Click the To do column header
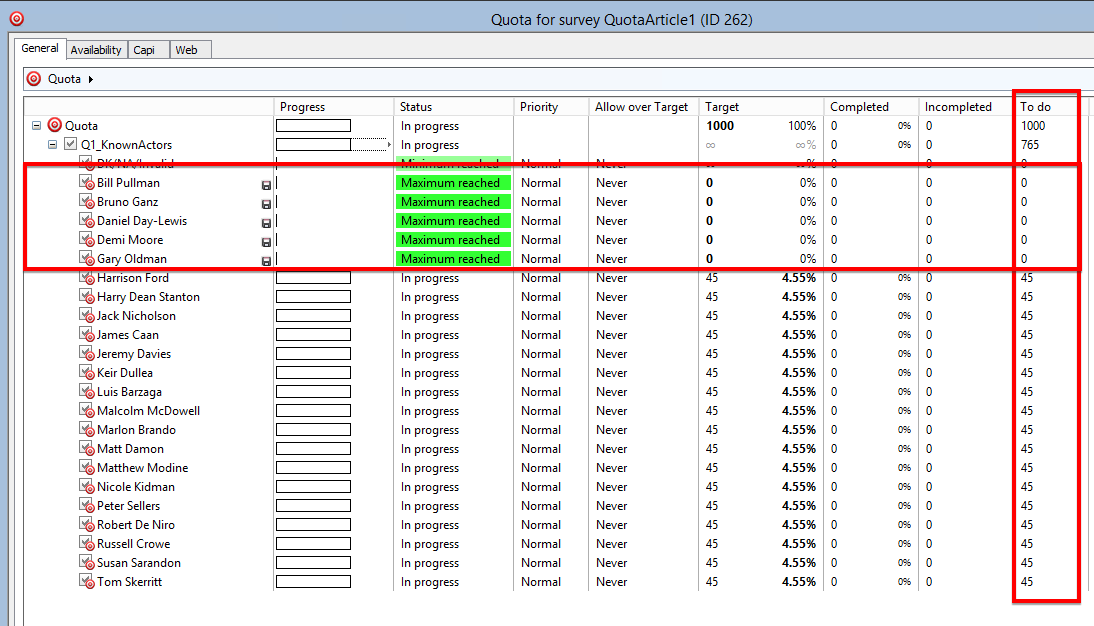1094x626 pixels. click(x=1047, y=107)
